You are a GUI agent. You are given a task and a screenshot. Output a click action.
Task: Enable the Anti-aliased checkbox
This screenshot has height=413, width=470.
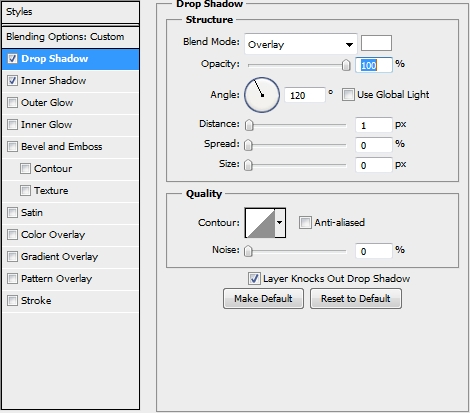(305, 222)
